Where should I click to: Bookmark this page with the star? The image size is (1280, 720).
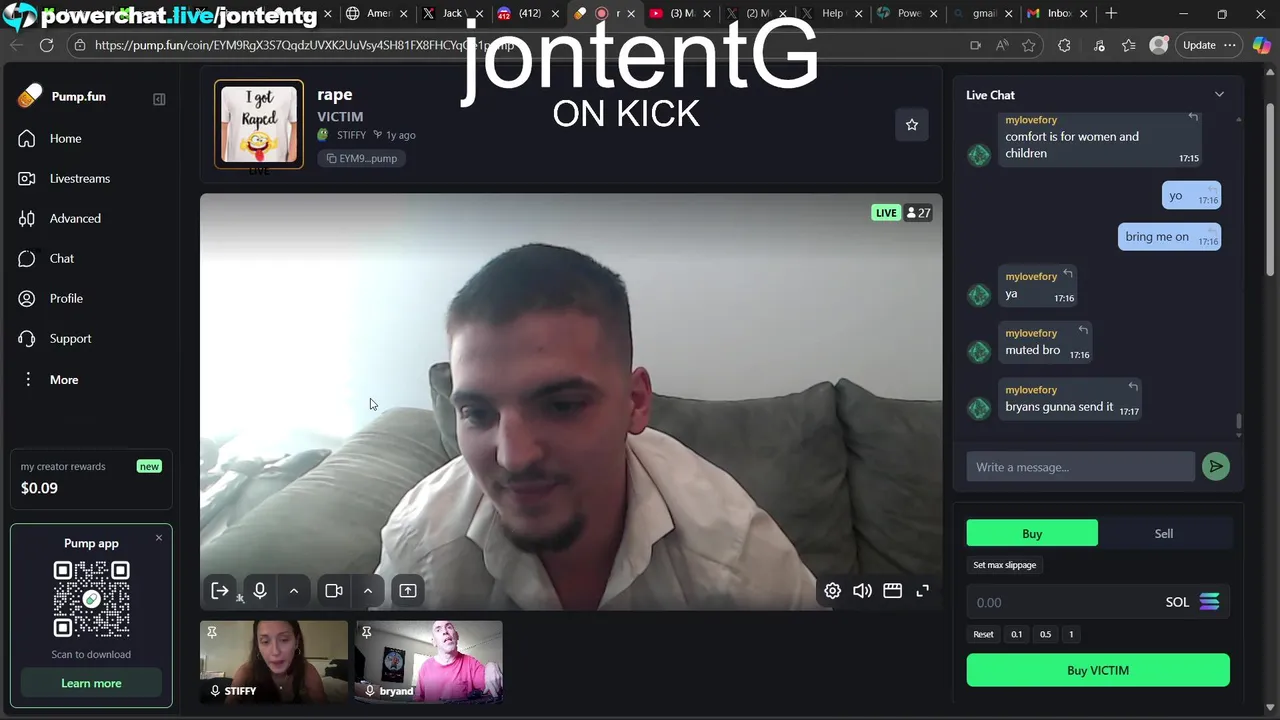click(1029, 45)
